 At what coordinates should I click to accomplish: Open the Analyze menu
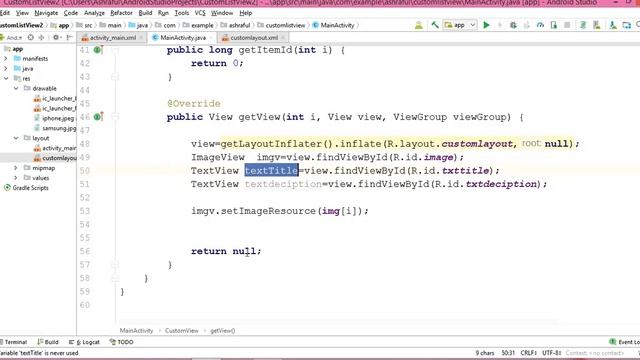(x=94, y=13)
